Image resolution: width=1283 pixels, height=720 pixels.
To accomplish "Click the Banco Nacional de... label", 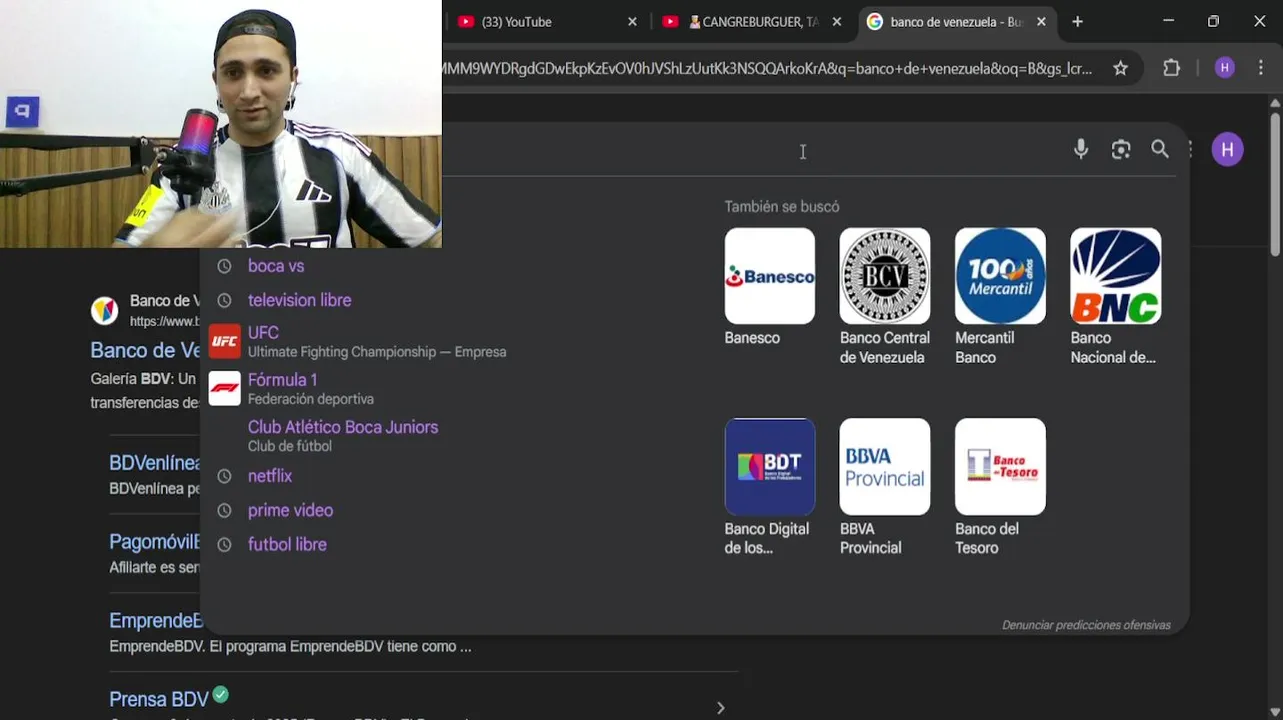I will click(1113, 347).
